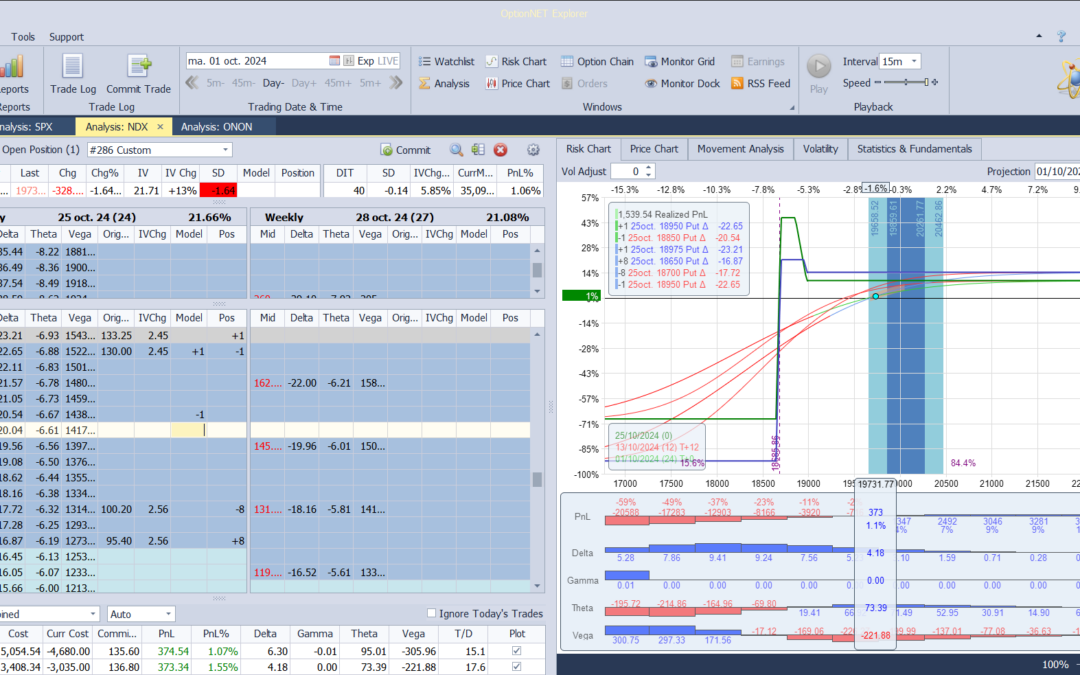Screen dimensions: 1080x675
Task: Start playback with the Play button
Action: [819, 74]
